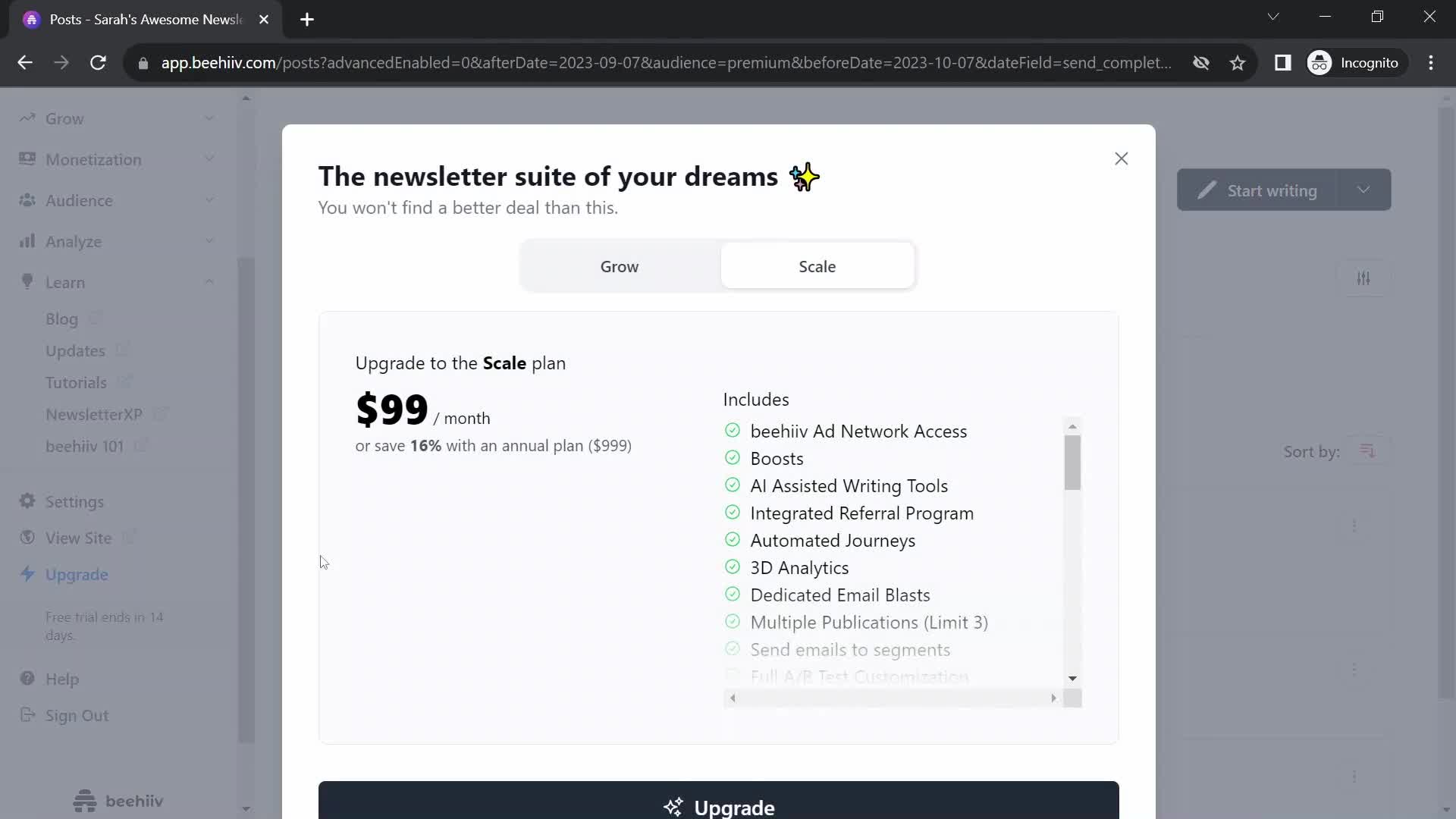Open the Learn section in sidebar

pyautogui.click(x=65, y=282)
